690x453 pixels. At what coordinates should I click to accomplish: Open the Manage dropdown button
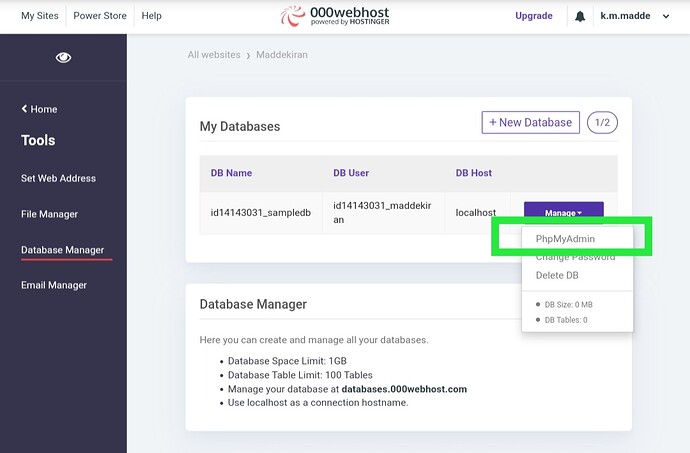(563, 213)
